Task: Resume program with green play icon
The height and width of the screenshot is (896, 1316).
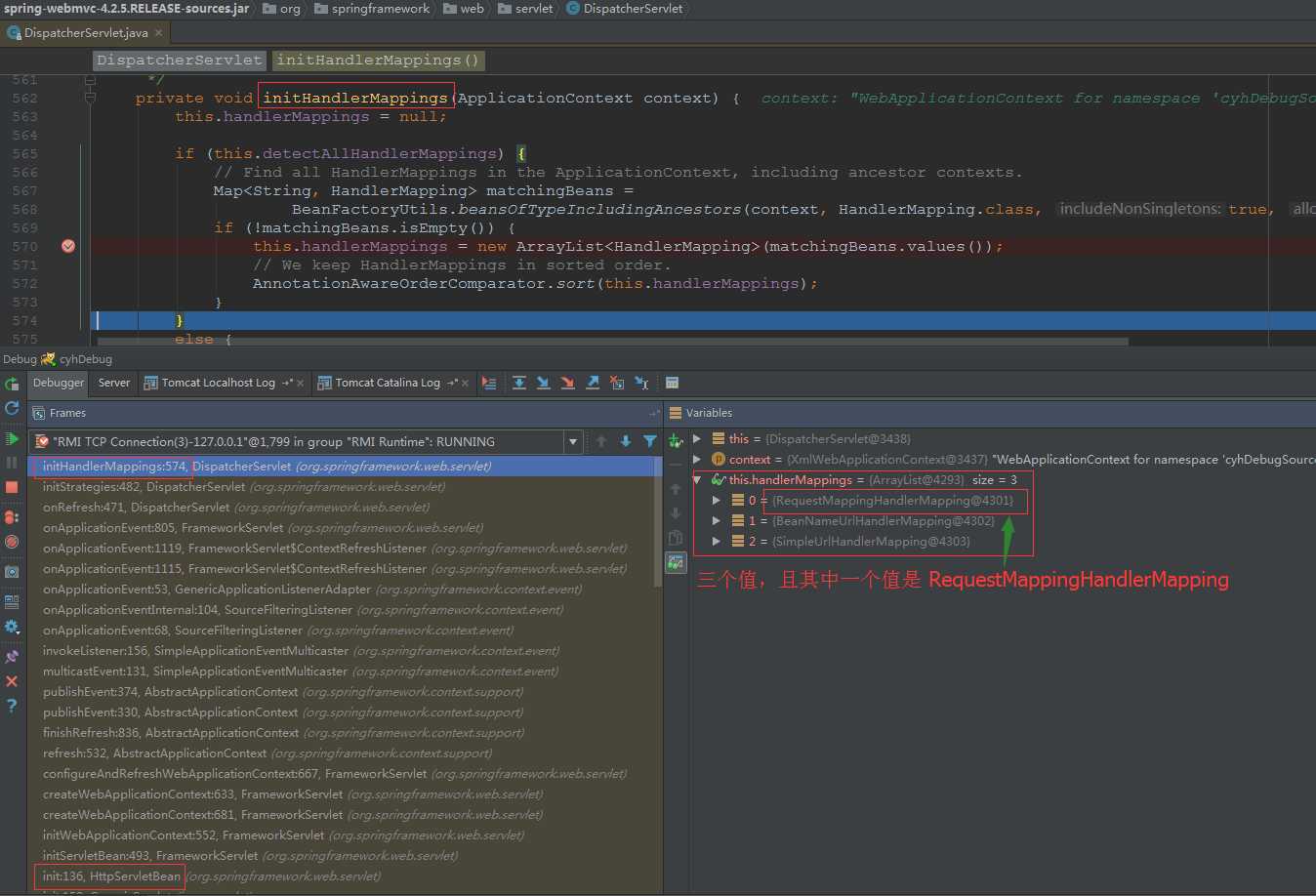Action: click(12, 439)
